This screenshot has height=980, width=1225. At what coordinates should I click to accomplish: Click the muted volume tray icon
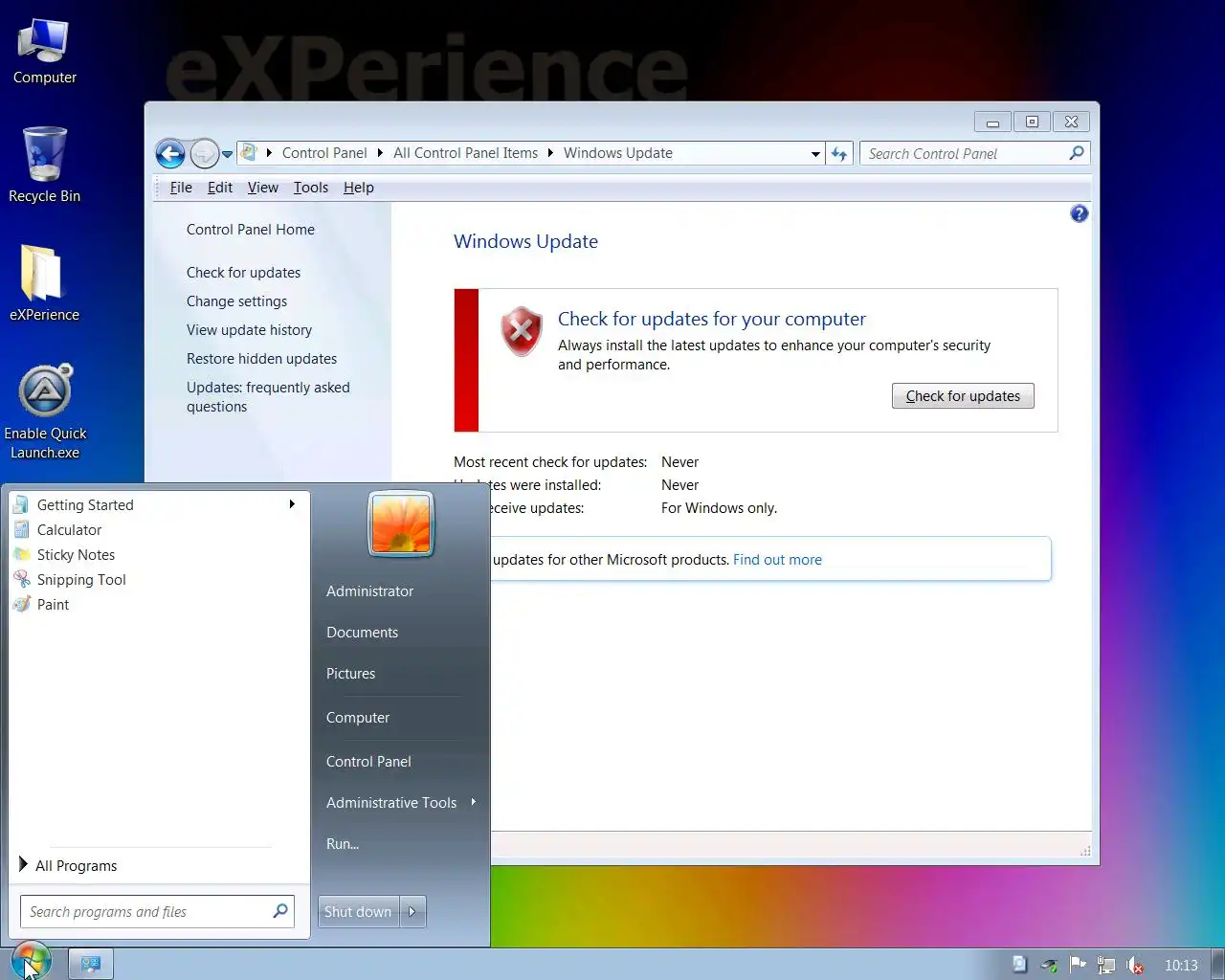coord(1135,965)
